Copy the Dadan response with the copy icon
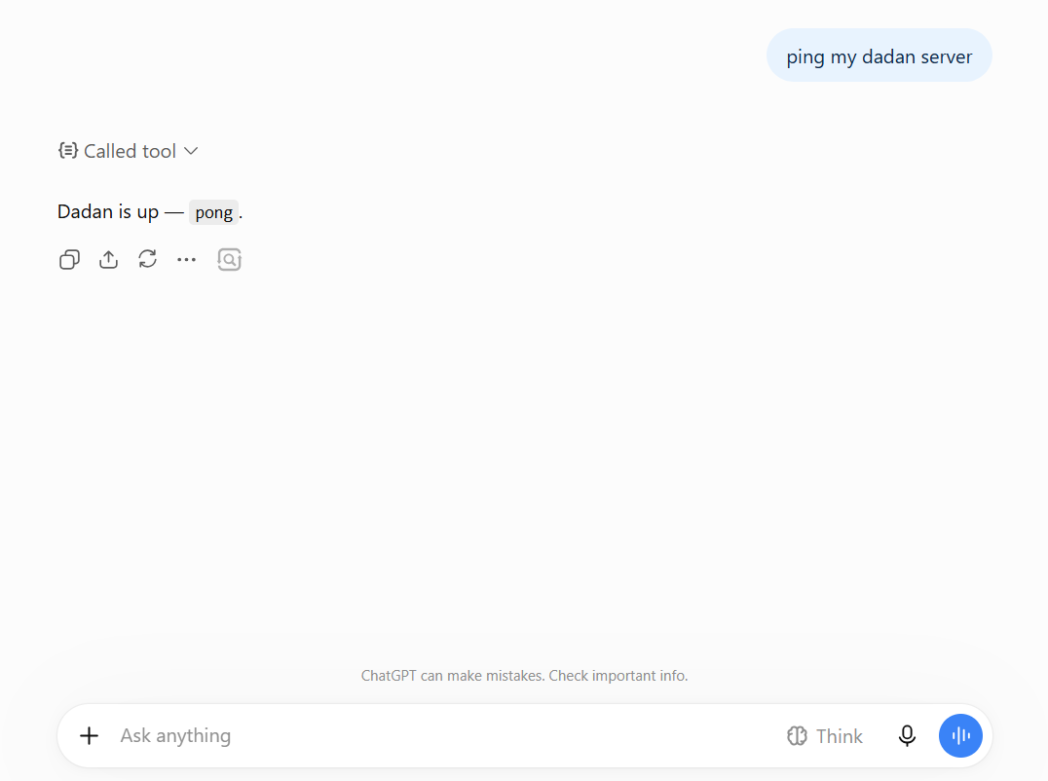The width and height of the screenshot is (1048, 781). 70,259
